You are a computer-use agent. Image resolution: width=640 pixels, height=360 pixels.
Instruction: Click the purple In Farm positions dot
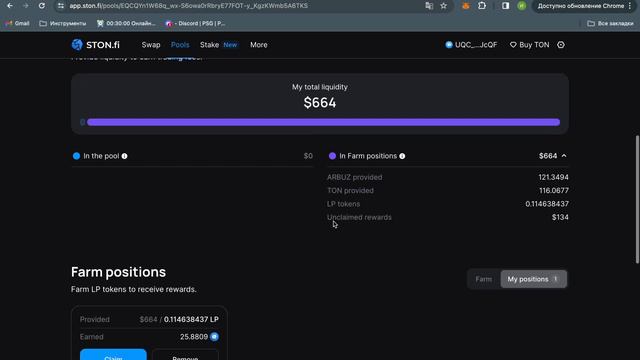(x=332, y=156)
